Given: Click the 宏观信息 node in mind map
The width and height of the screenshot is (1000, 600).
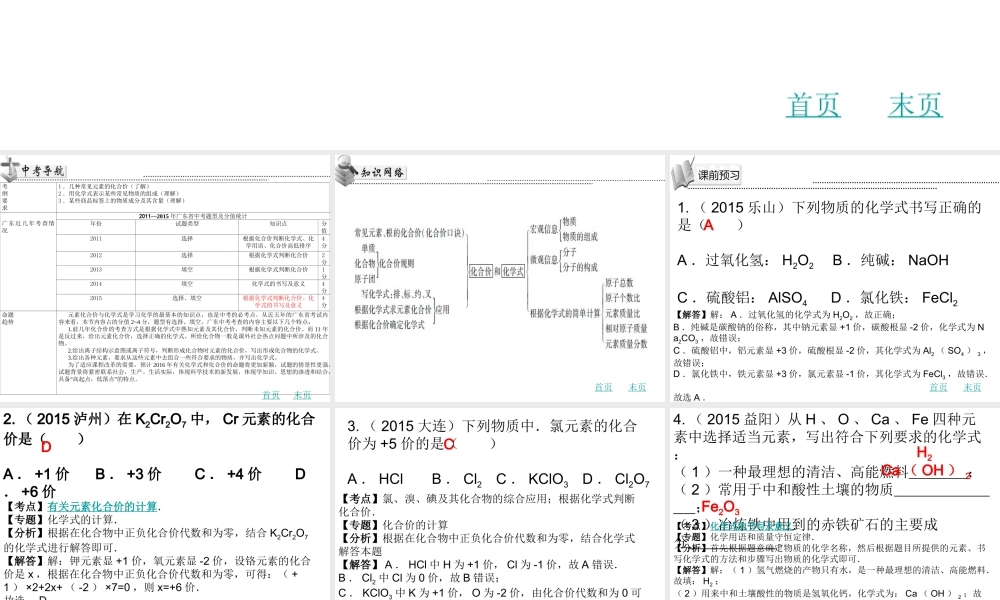Looking at the screenshot, I should [x=543, y=229].
